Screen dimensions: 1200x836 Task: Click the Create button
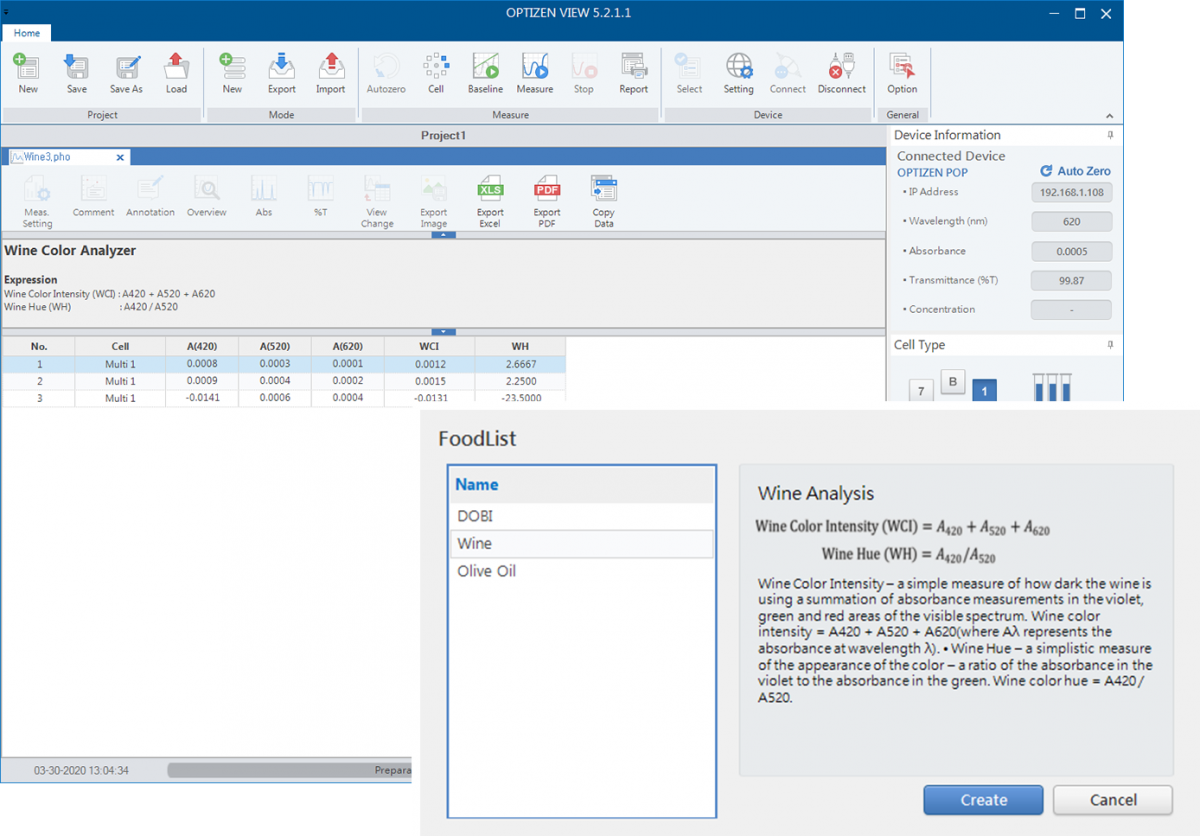983,800
